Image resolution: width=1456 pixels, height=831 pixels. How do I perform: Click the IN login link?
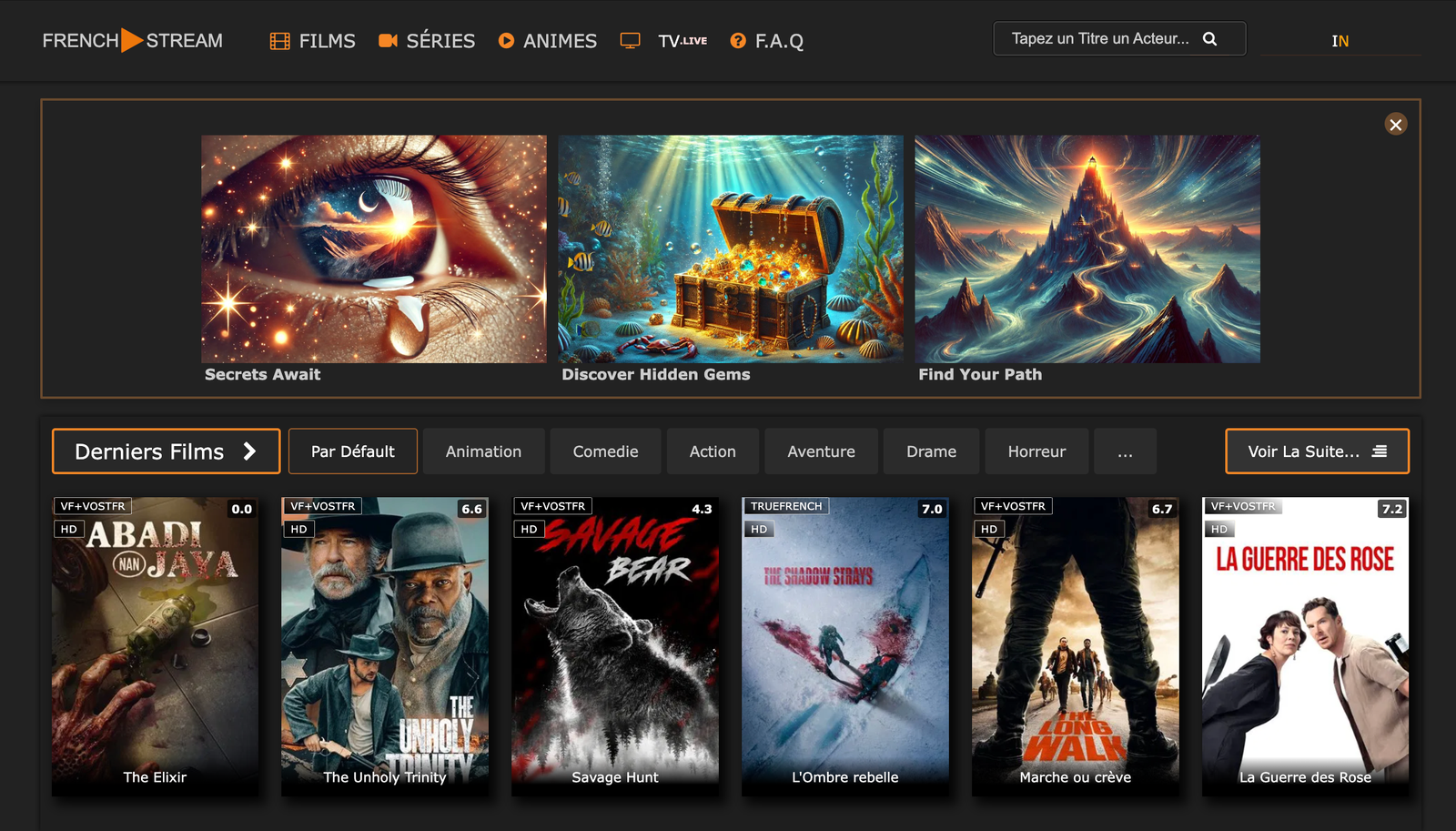tap(1340, 41)
